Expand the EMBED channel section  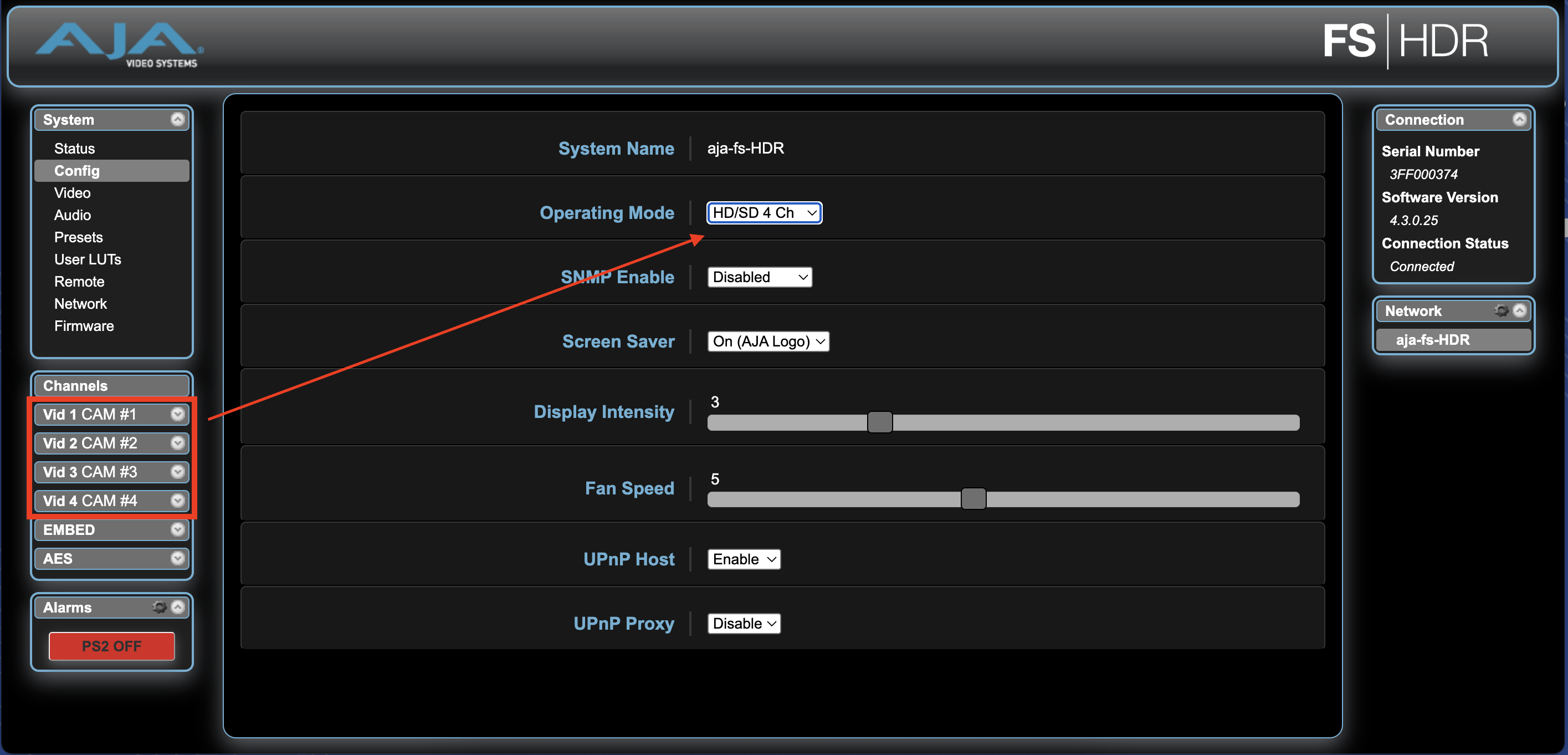coord(177,530)
